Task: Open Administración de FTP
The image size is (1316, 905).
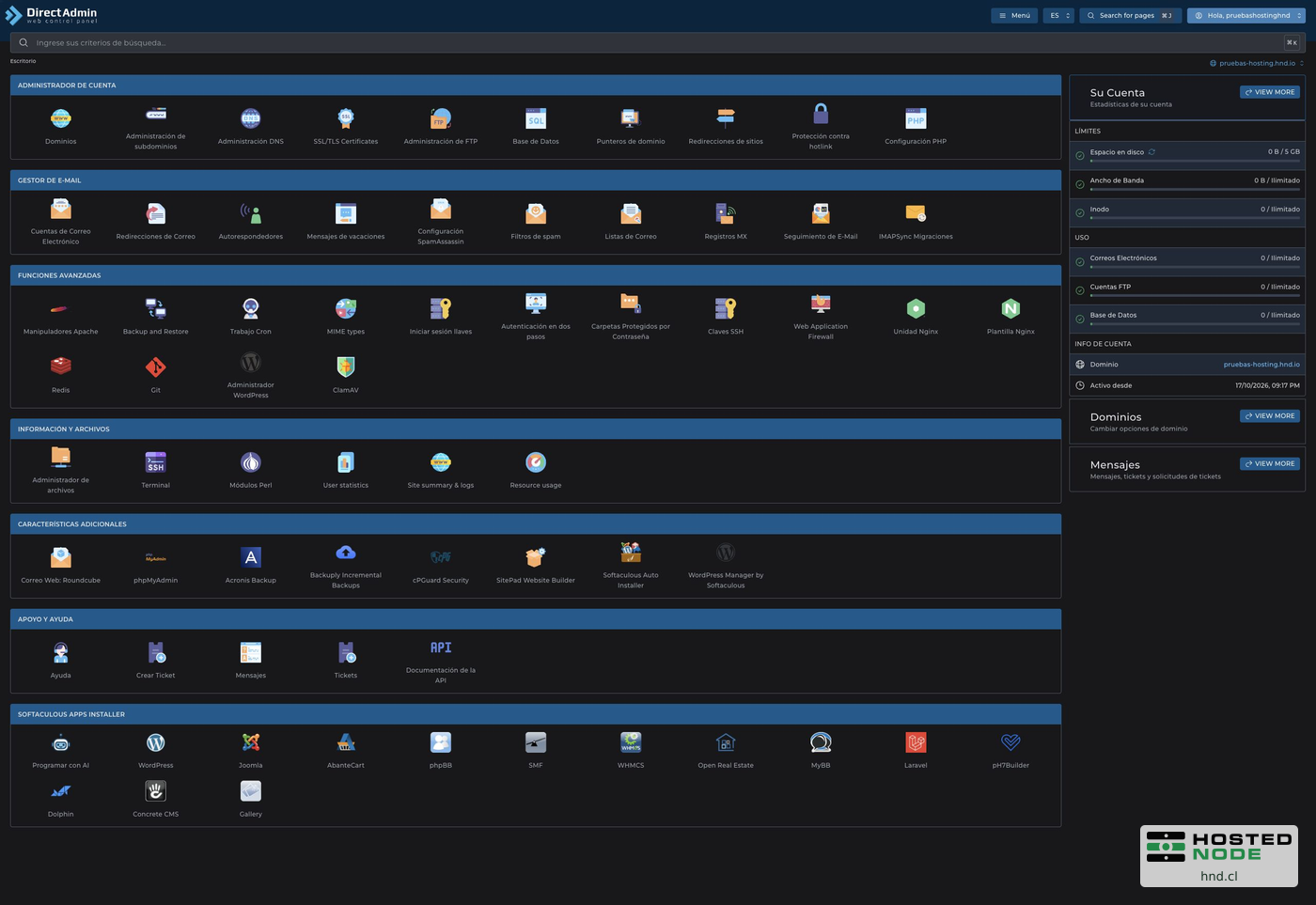Action: pos(441,118)
